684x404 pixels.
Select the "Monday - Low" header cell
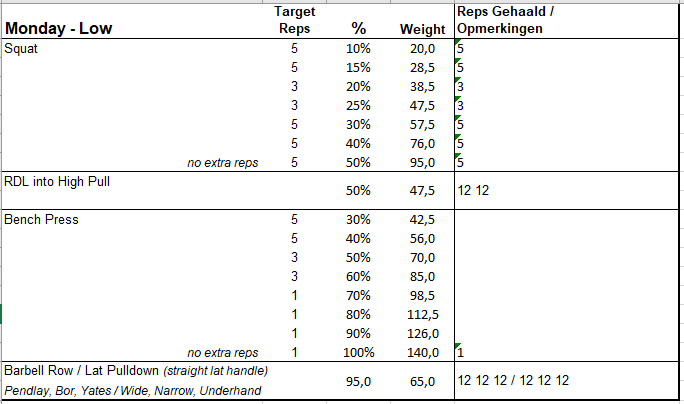(x=58, y=28)
